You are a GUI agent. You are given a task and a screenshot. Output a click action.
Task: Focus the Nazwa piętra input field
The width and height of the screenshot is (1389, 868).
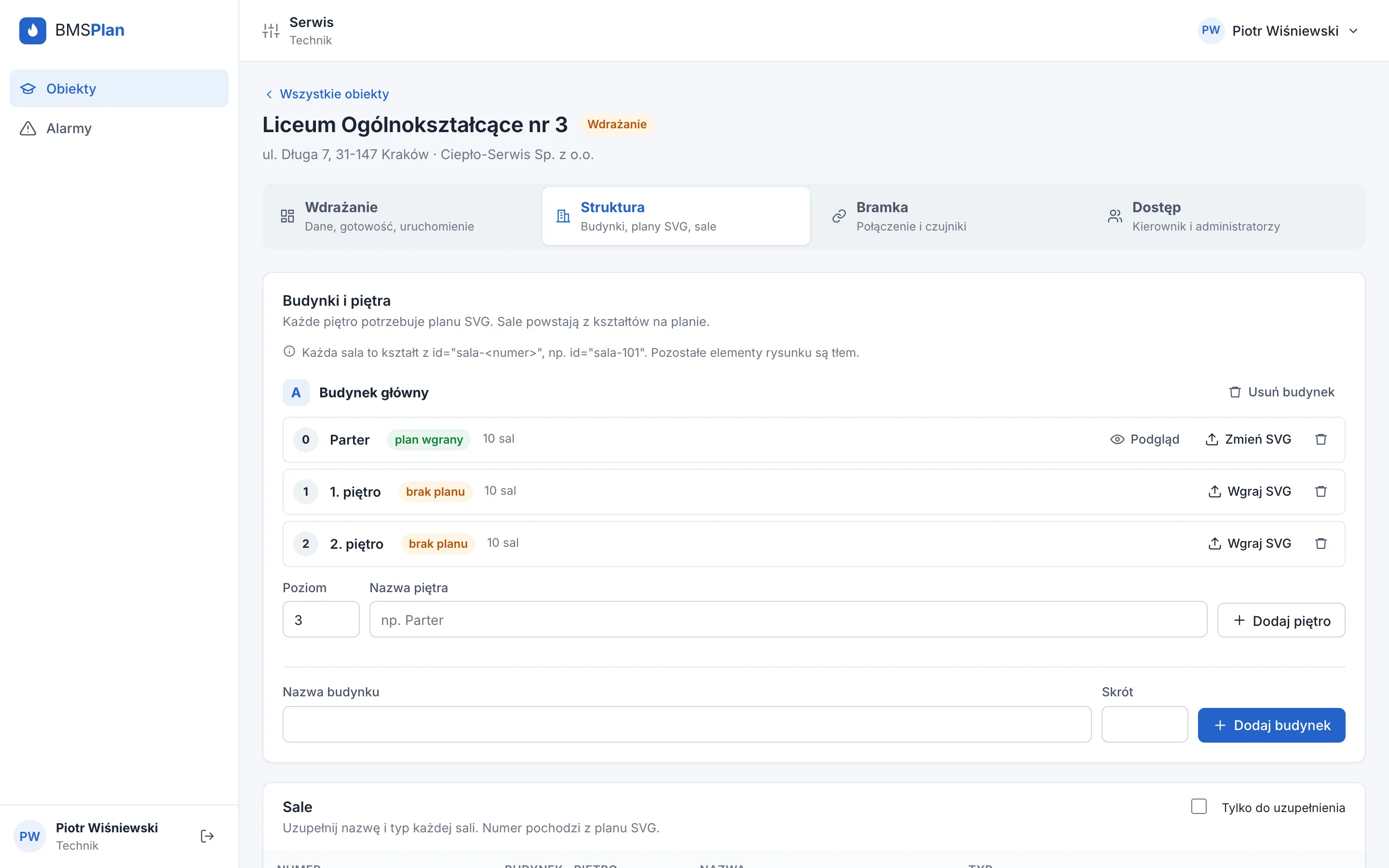pos(788,620)
